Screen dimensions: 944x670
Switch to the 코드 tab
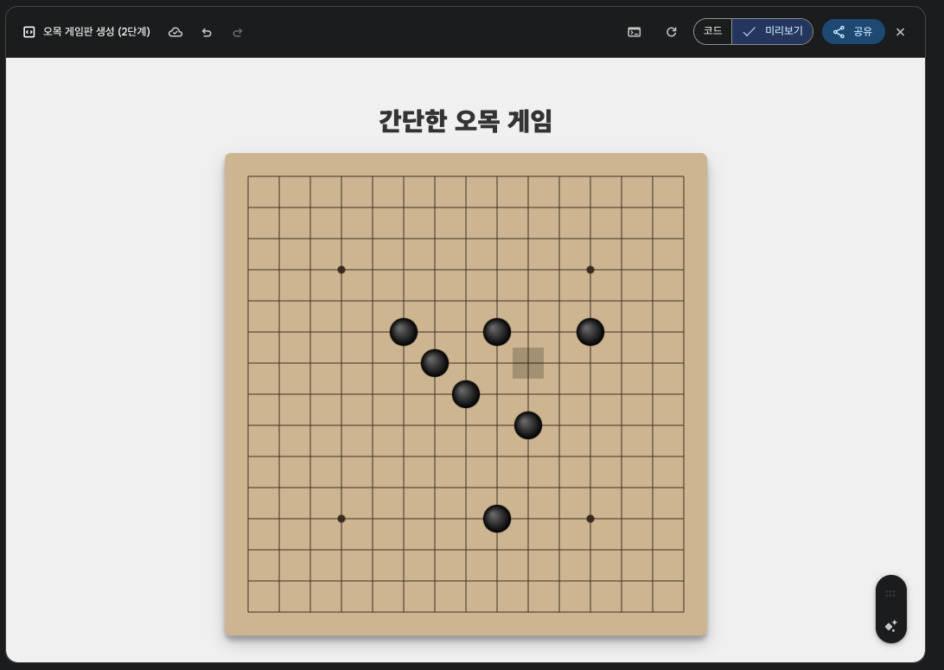click(713, 31)
